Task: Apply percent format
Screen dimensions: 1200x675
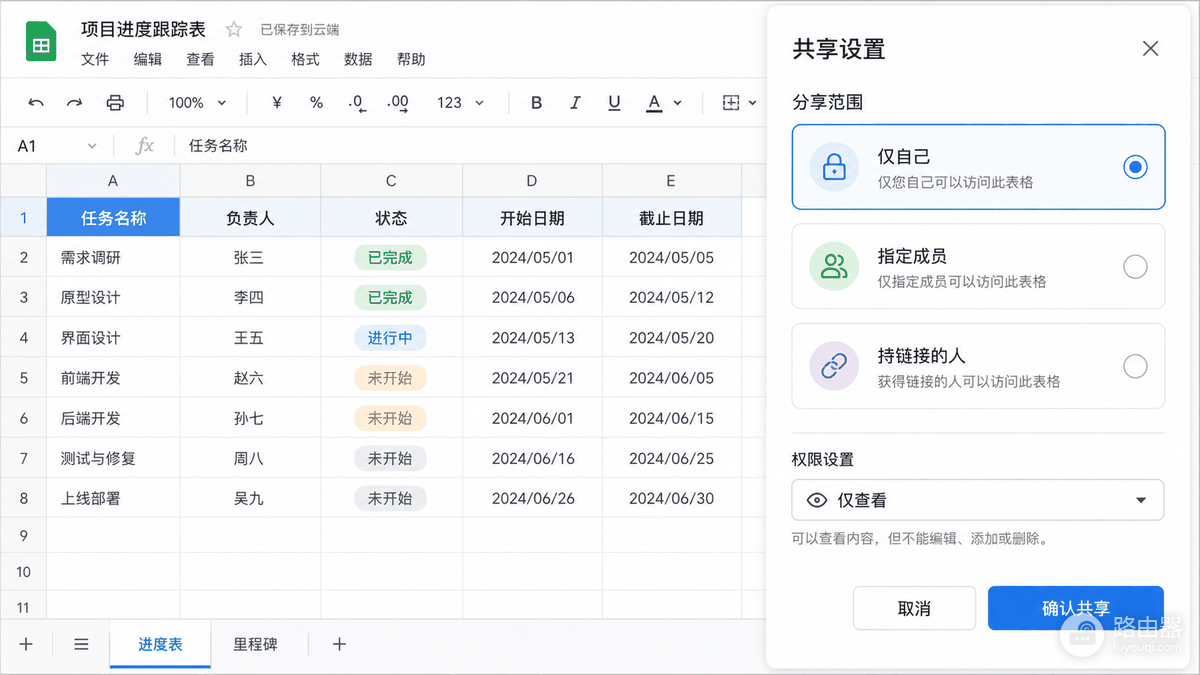Action: click(x=316, y=103)
